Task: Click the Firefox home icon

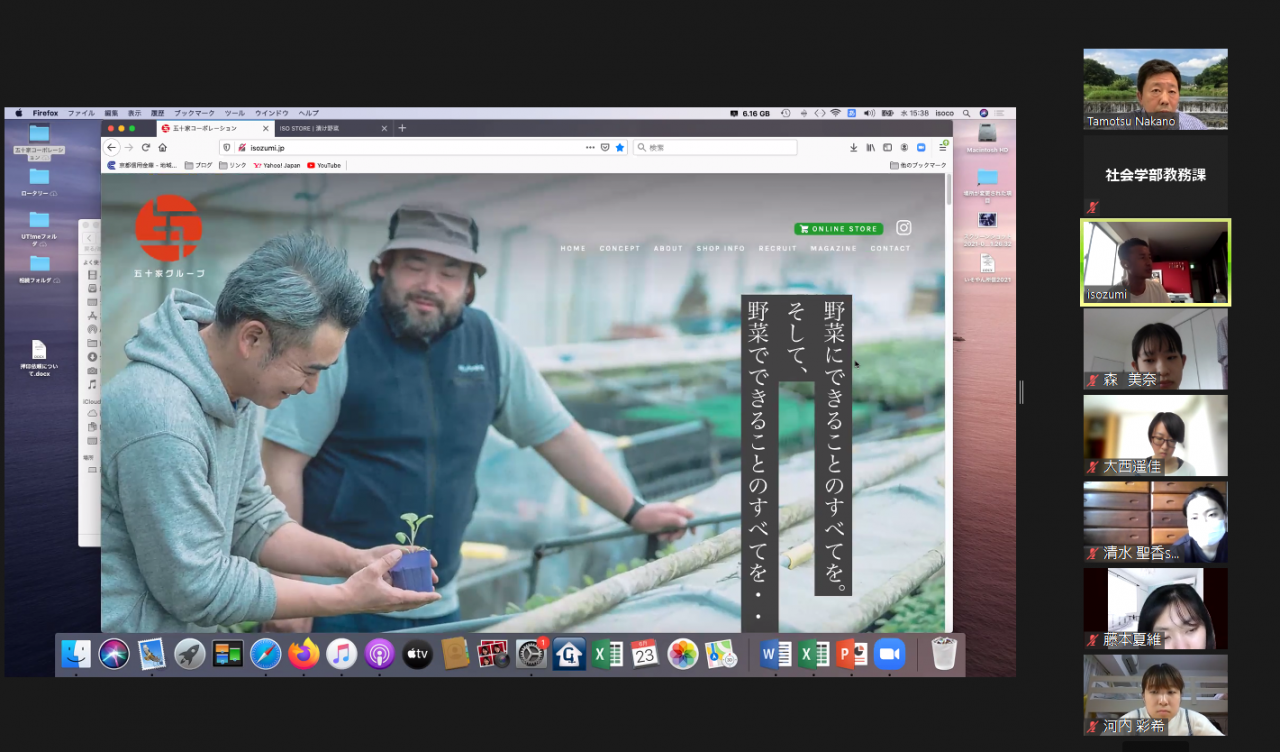Action: [x=163, y=147]
